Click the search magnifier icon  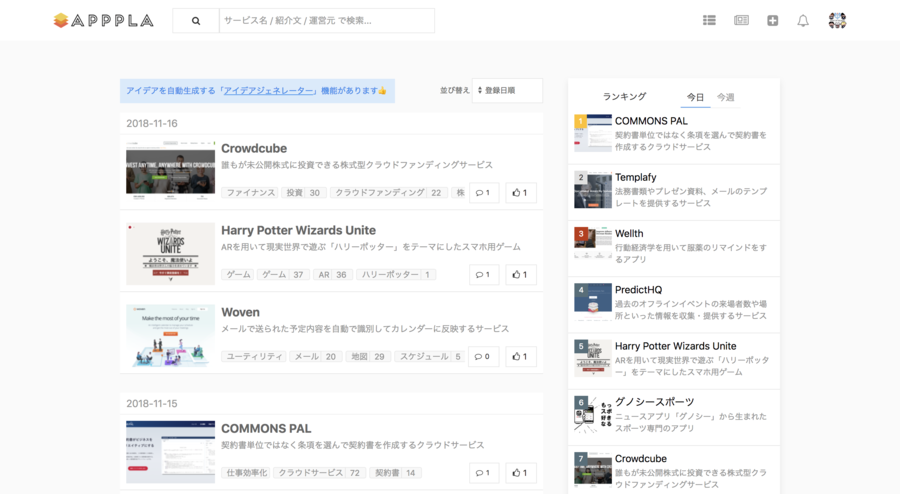pos(196,21)
